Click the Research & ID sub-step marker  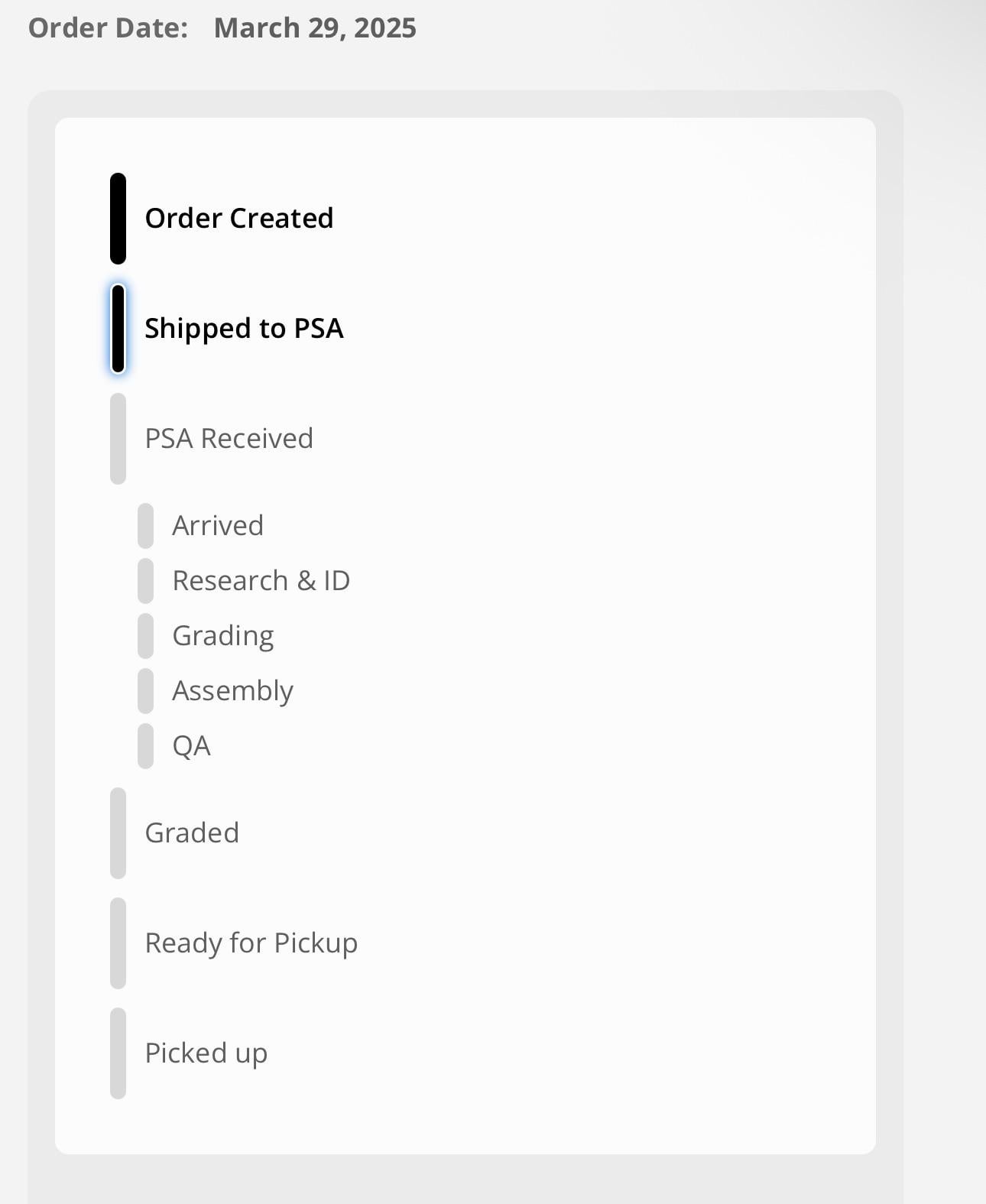[145, 581]
